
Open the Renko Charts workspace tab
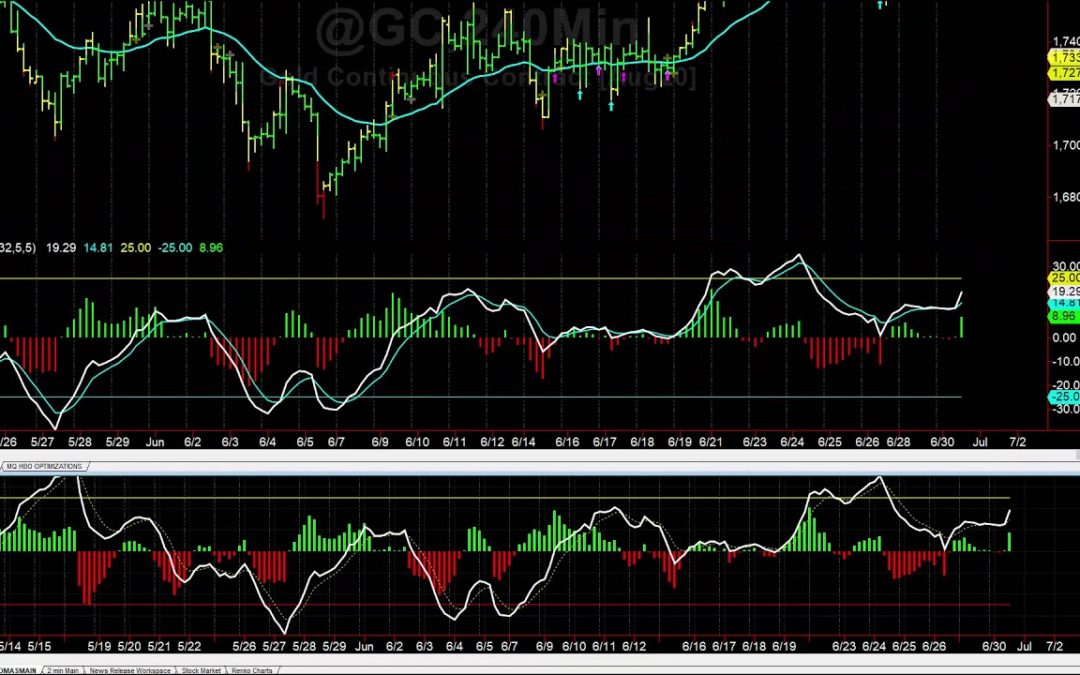point(253,671)
